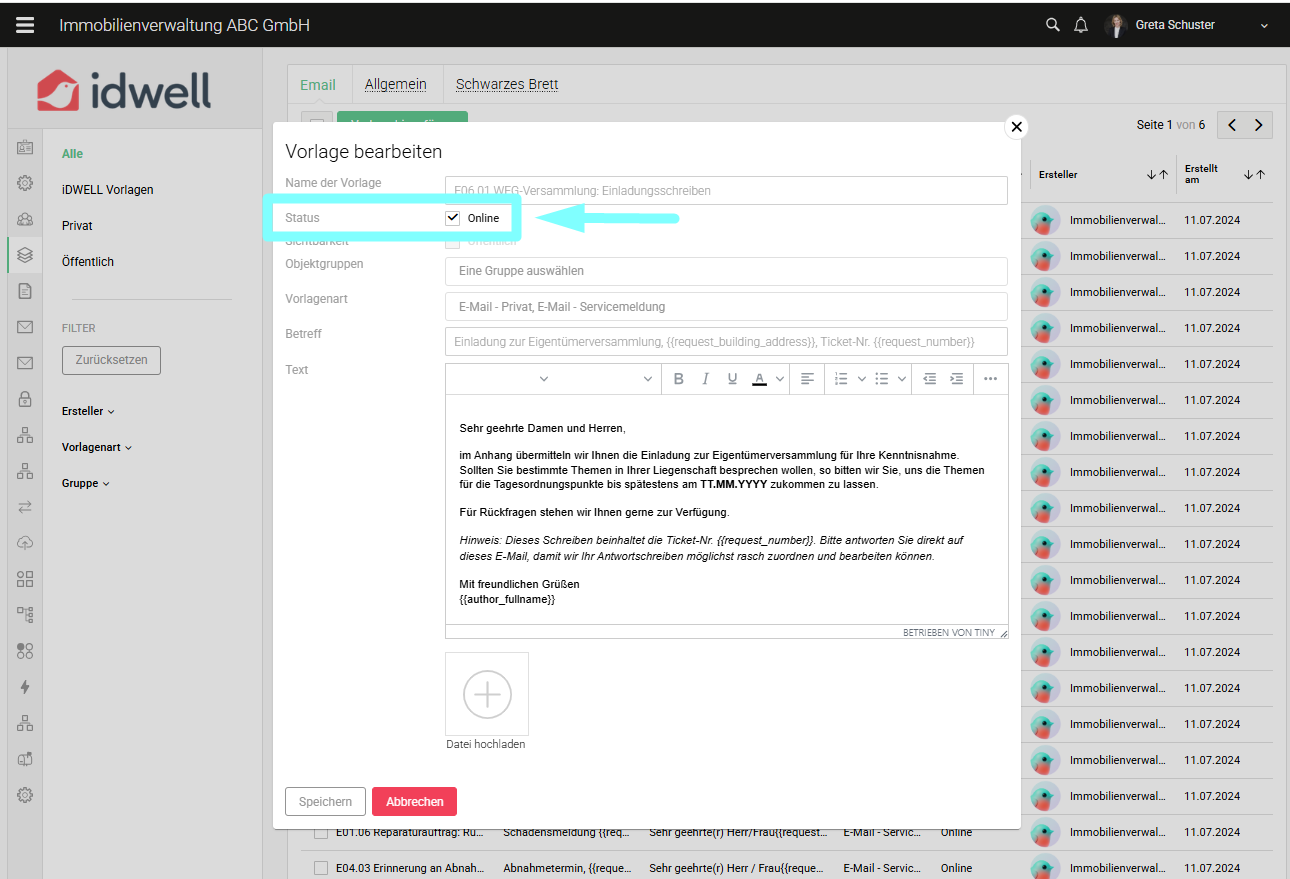The width and height of the screenshot is (1290, 879).
Task: Switch to the Schwarzes Brett tab
Action: pyautogui.click(x=507, y=85)
